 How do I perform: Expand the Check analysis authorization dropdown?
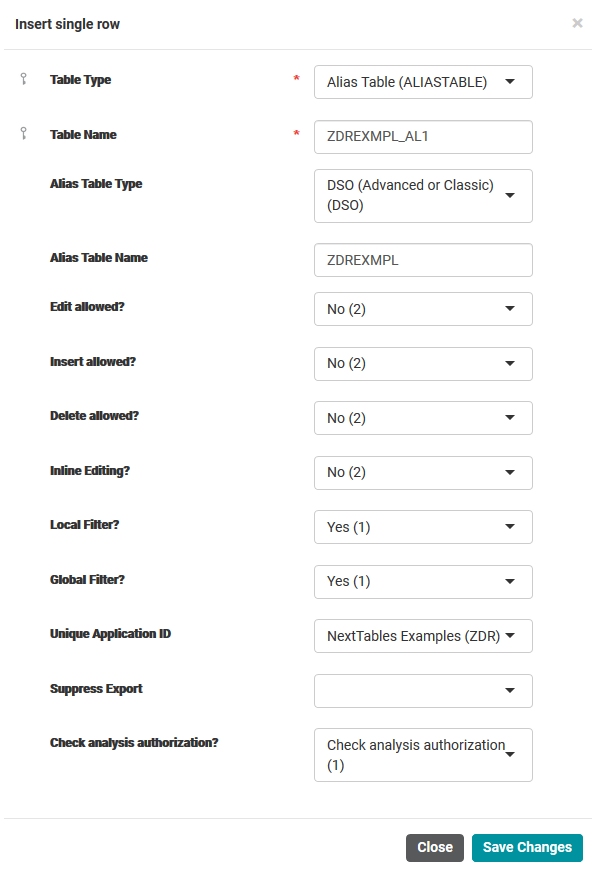click(x=423, y=755)
